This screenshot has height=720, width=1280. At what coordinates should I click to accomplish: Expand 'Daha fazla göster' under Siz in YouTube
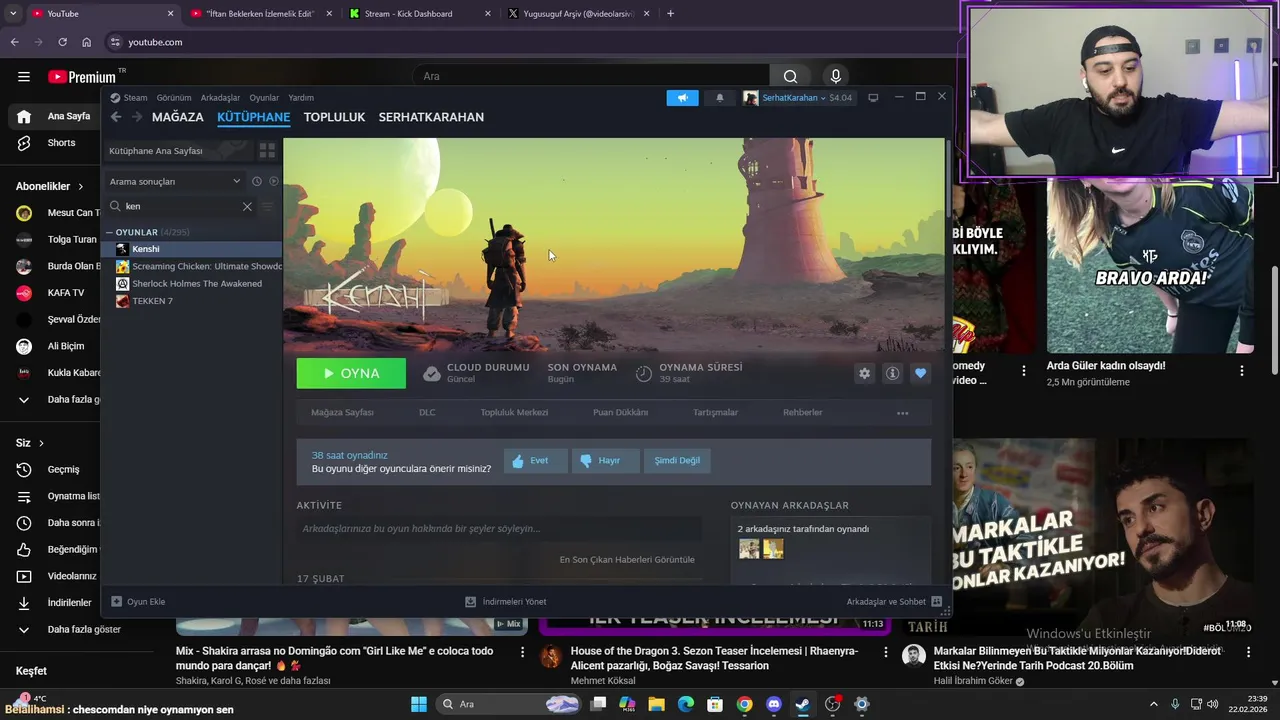click(x=24, y=629)
